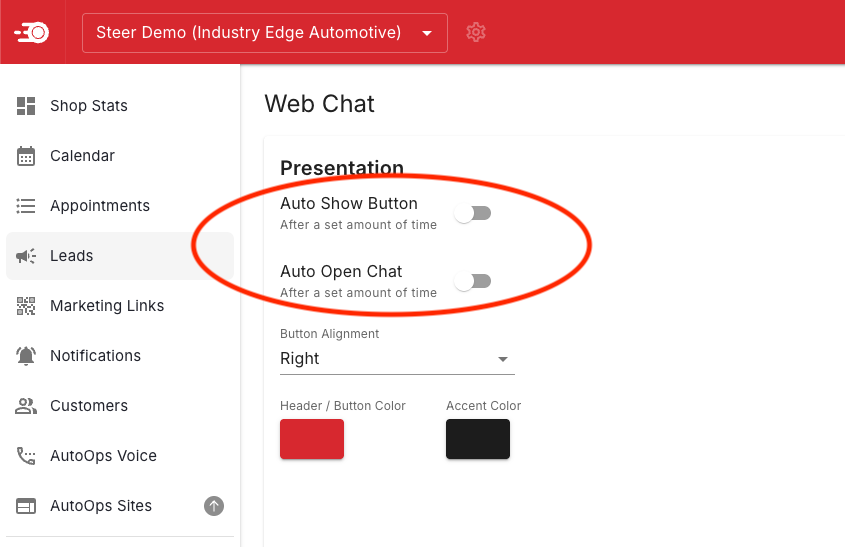Click the Presentation section heading
845x547 pixels.
[342, 168]
